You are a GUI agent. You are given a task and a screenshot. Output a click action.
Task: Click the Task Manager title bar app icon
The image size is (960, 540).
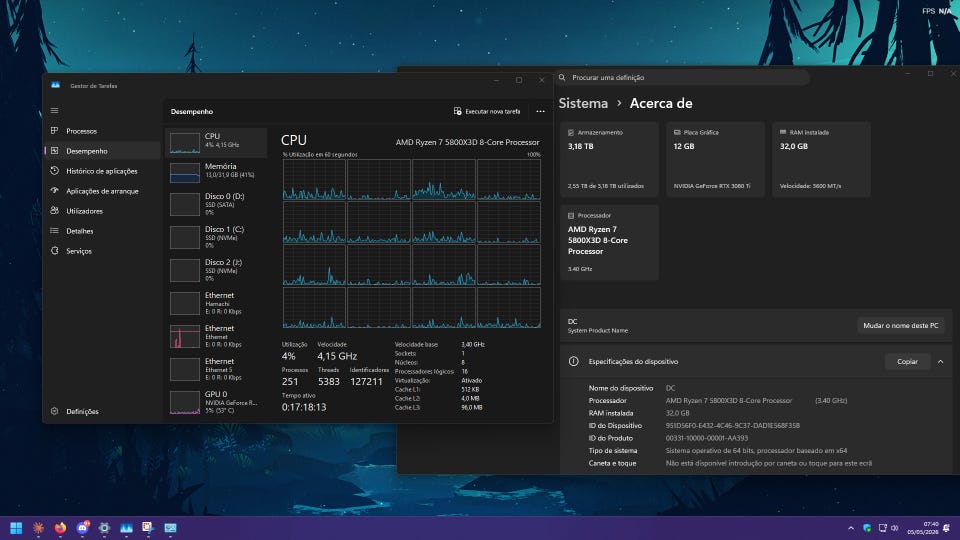click(x=56, y=85)
